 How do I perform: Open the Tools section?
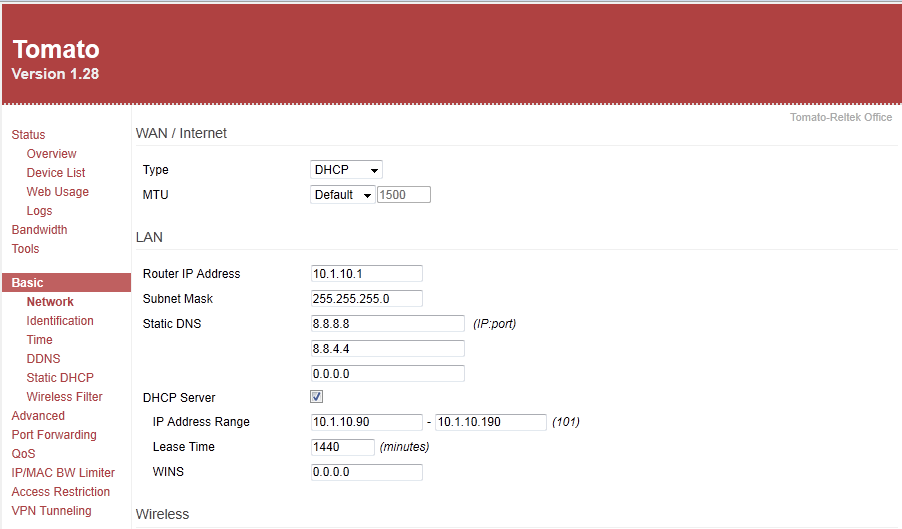point(25,248)
